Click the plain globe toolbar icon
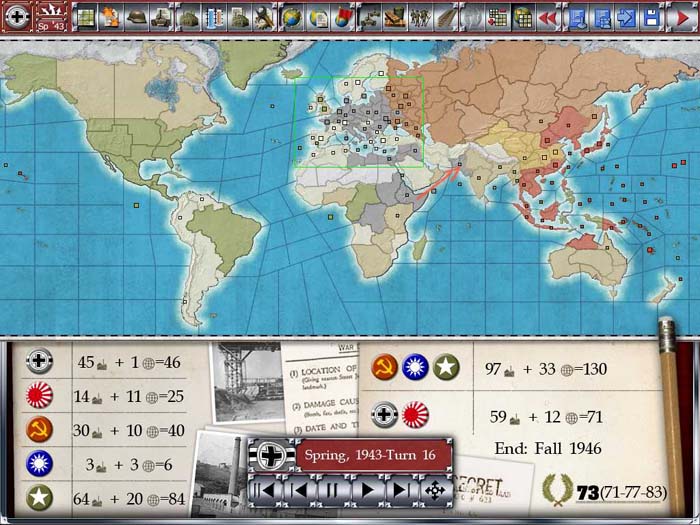 click(292, 17)
